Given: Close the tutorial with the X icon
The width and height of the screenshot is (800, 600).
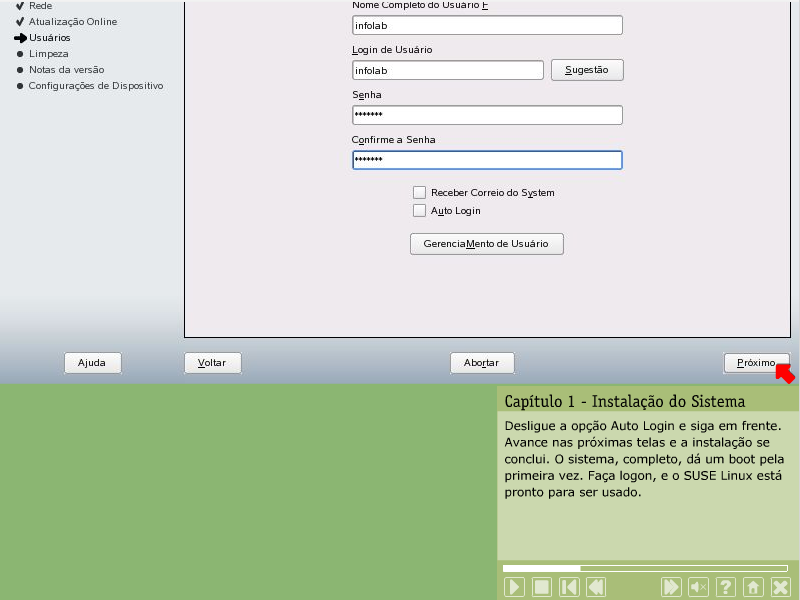Looking at the screenshot, I should [x=780, y=587].
